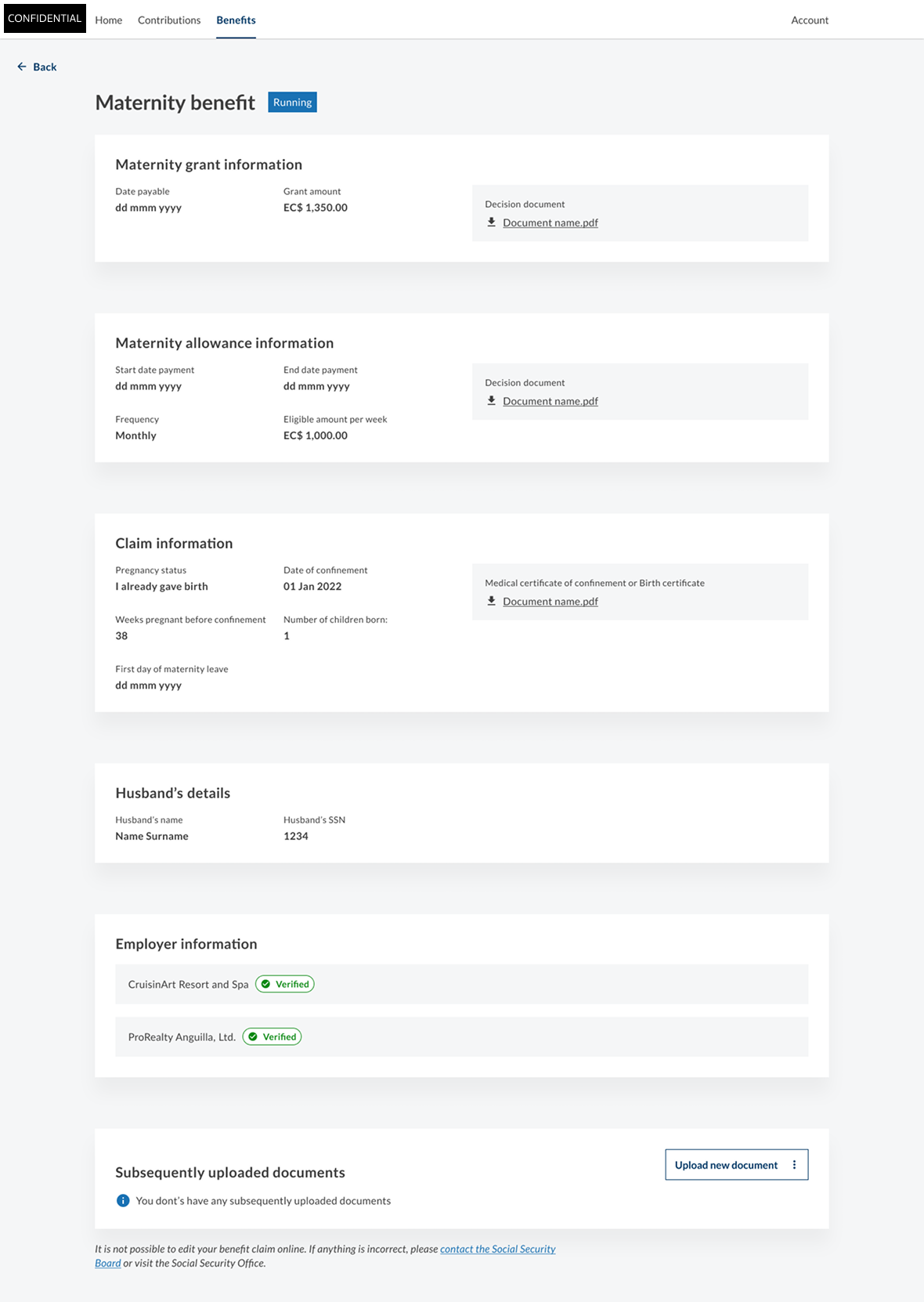Go to the Contributions tab
Viewport: 924px width, 1302px height.
pyautogui.click(x=169, y=20)
